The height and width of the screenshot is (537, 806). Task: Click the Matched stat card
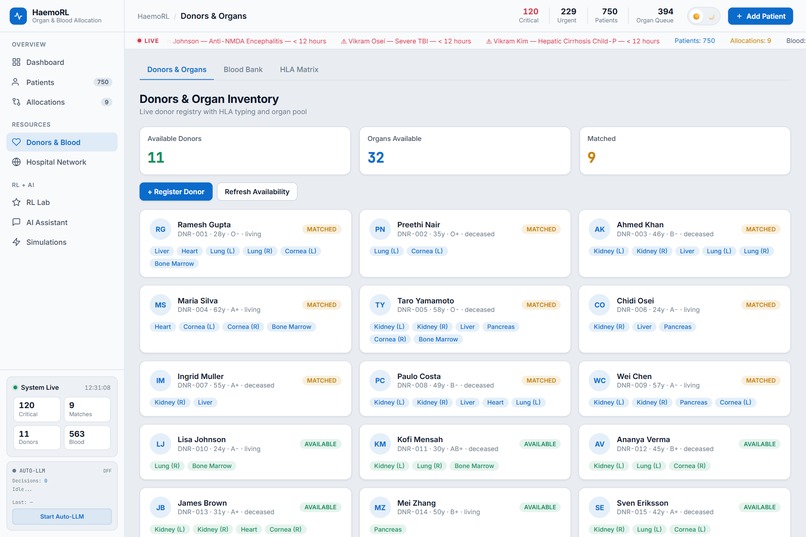coord(685,151)
